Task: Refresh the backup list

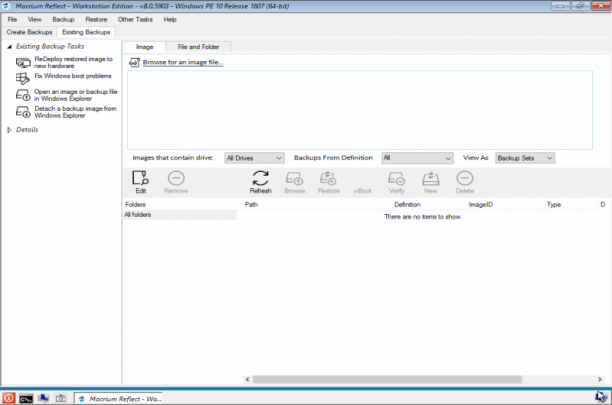Action: [x=260, y=182]
